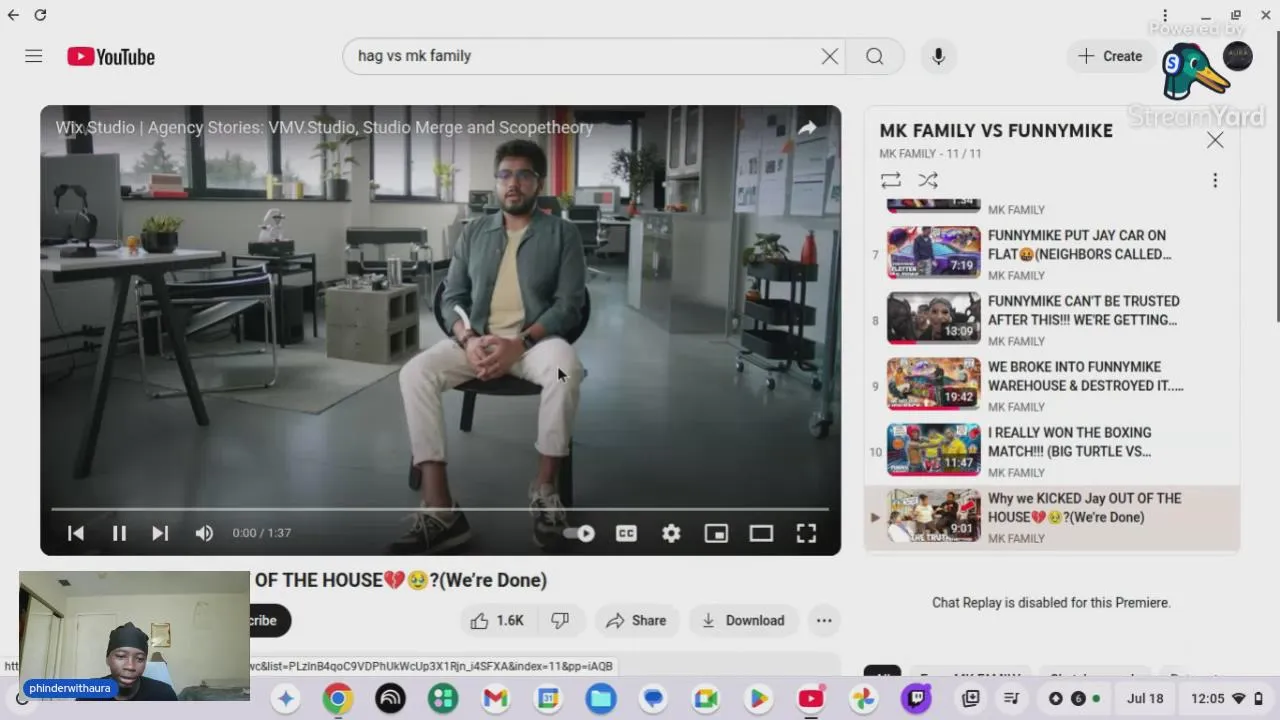The image size is (1280, 720).
Task: Seek on the video progress bar
Action: (440, 509)
